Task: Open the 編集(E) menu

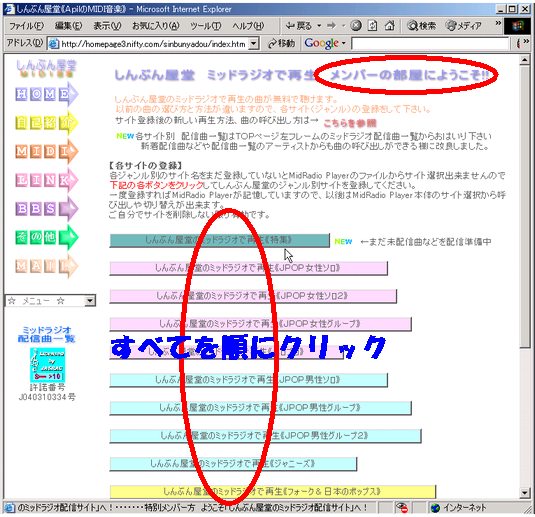Action: [68, 26]
